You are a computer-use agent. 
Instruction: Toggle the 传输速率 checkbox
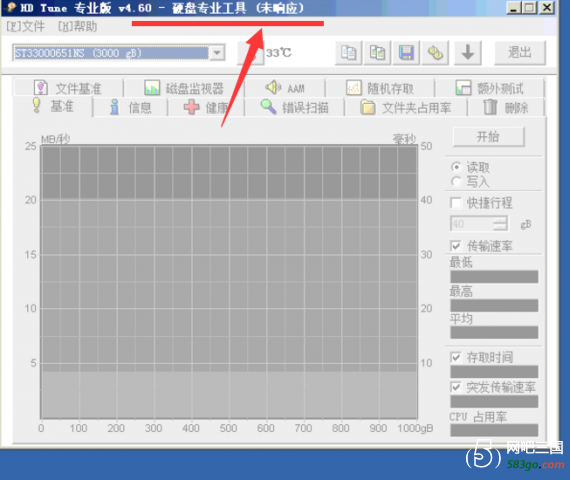(x=455, y=246)
